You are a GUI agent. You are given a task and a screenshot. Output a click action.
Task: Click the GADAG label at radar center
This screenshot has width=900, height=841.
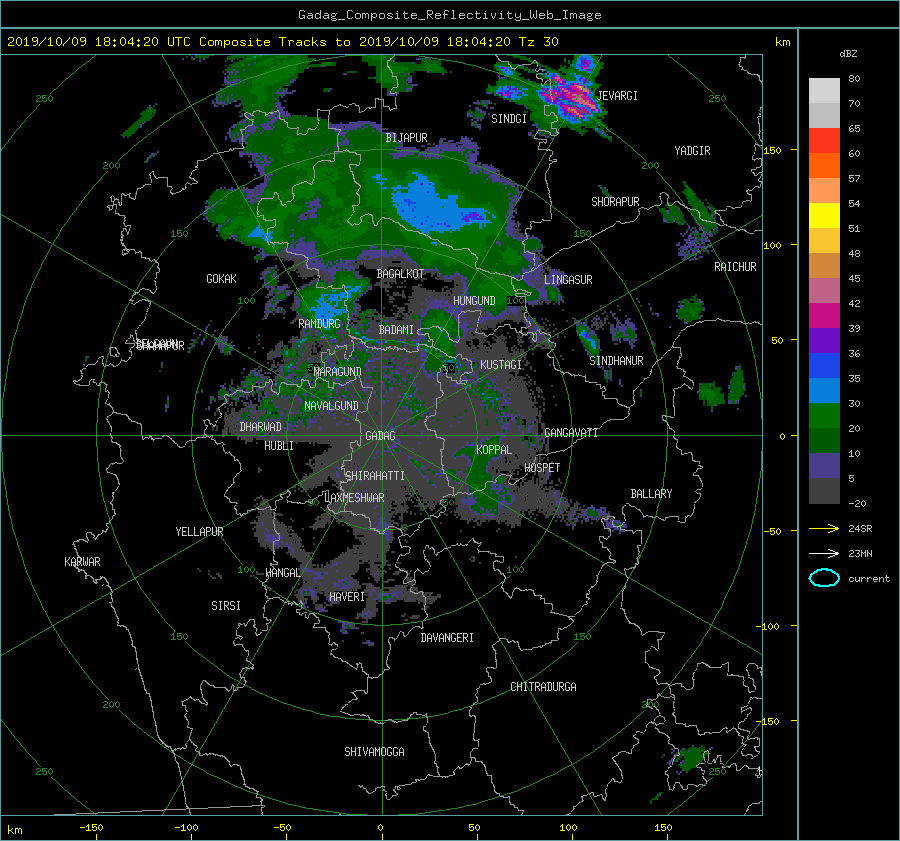tap(380, 436)
